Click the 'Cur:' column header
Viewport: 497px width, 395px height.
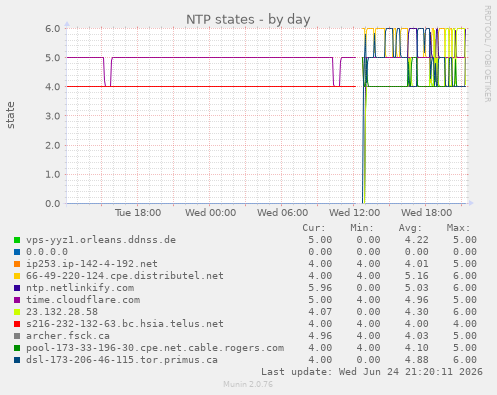coord(314,228)
